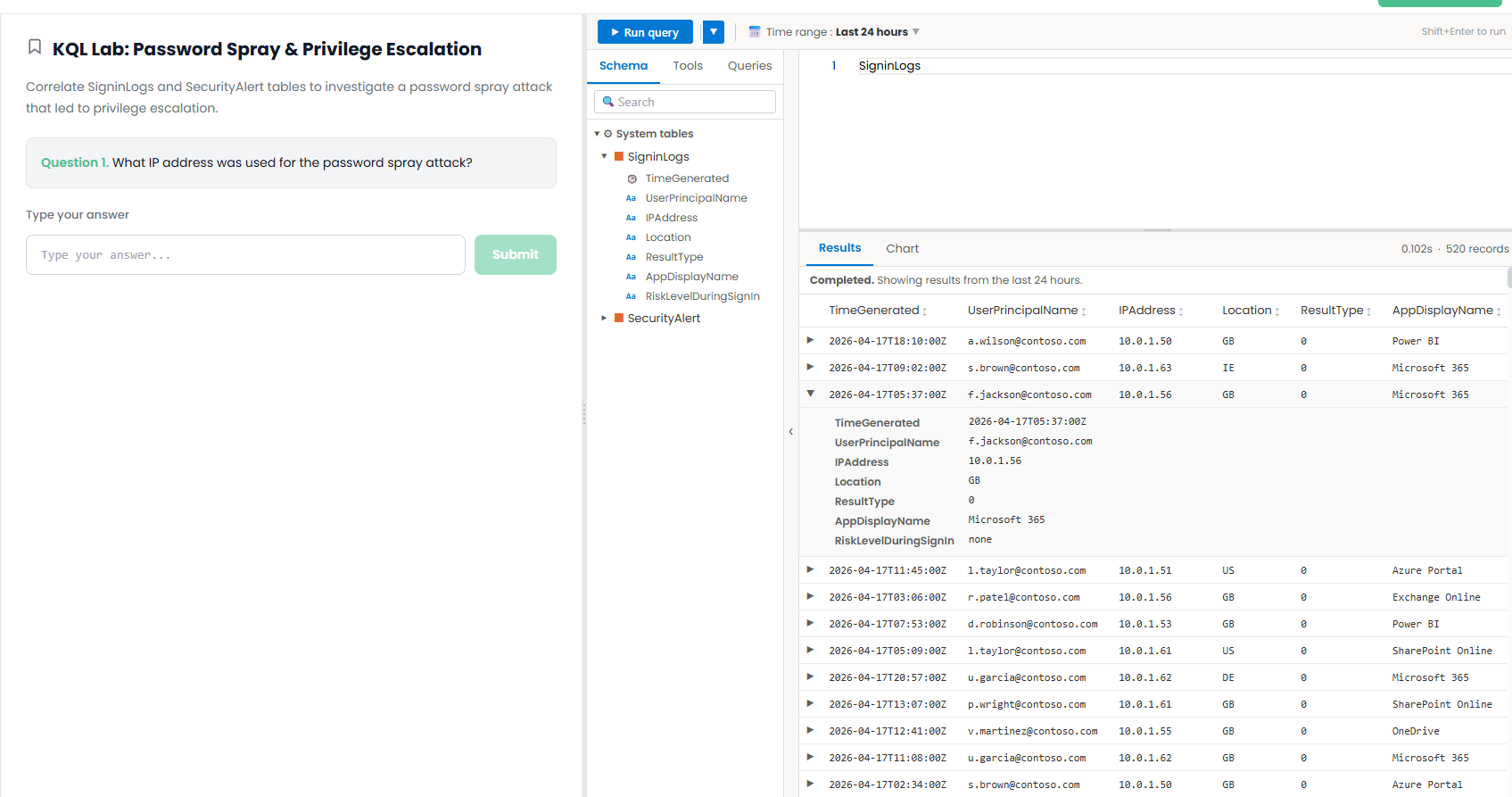Sort by the Location column header
The image size is (1512, 797).
tap(1251, 311)
